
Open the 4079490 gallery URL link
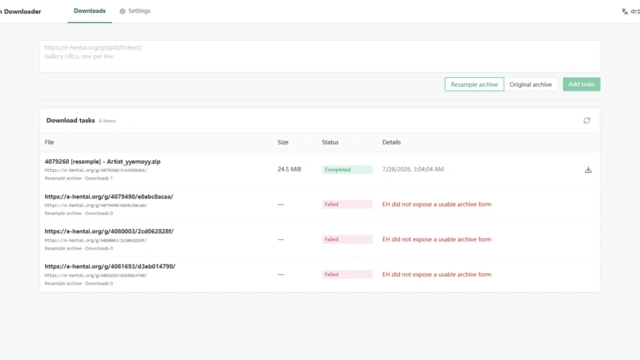tap(109, 196)
